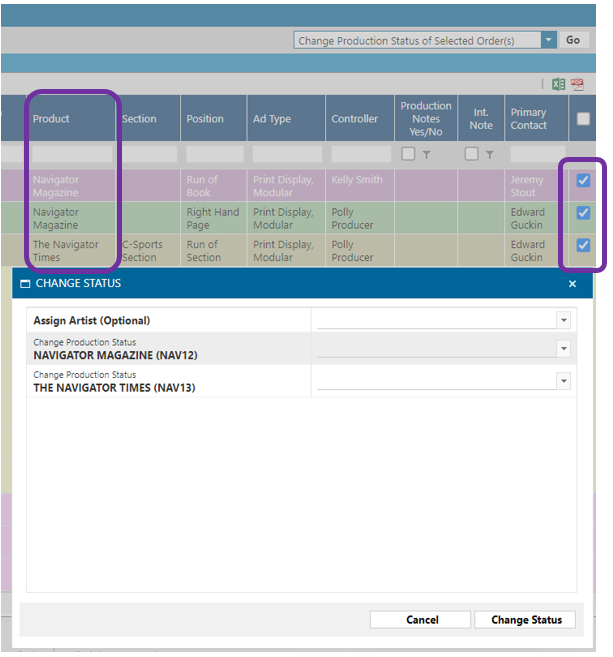
Task: Toggle the select-all checkbox in header
Action: pos(583,119)
